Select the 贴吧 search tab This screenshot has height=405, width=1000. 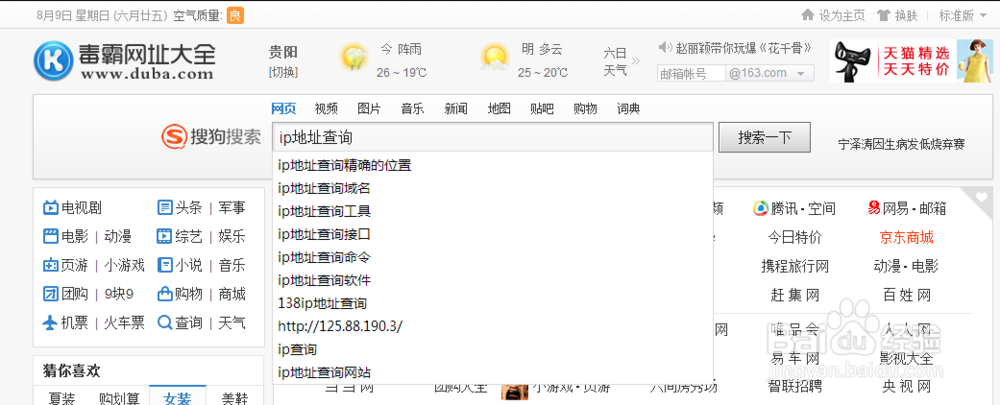tap(542, 109)
